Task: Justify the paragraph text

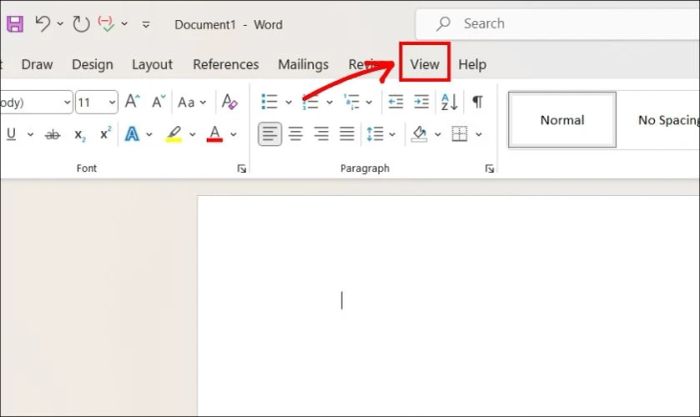Action: click(x=347, y=133)
